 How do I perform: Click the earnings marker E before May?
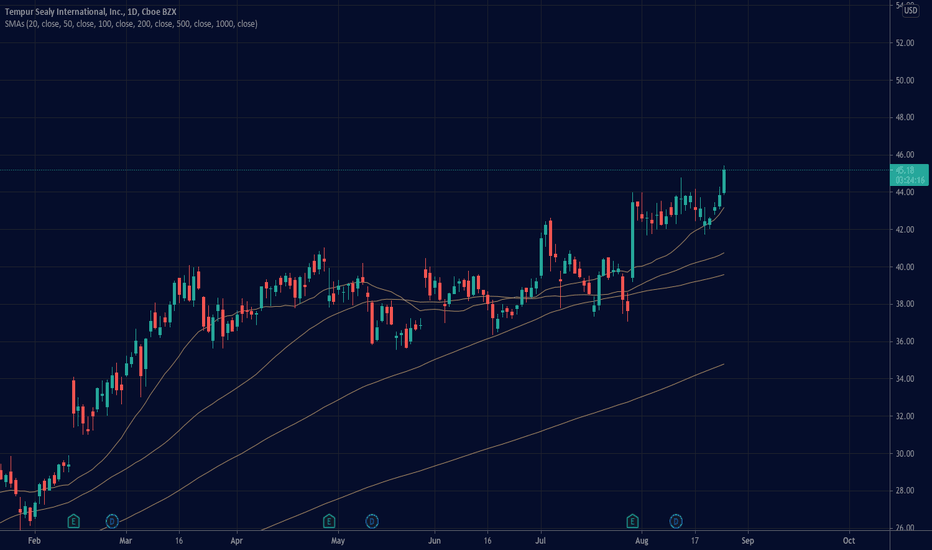(329, 521)
